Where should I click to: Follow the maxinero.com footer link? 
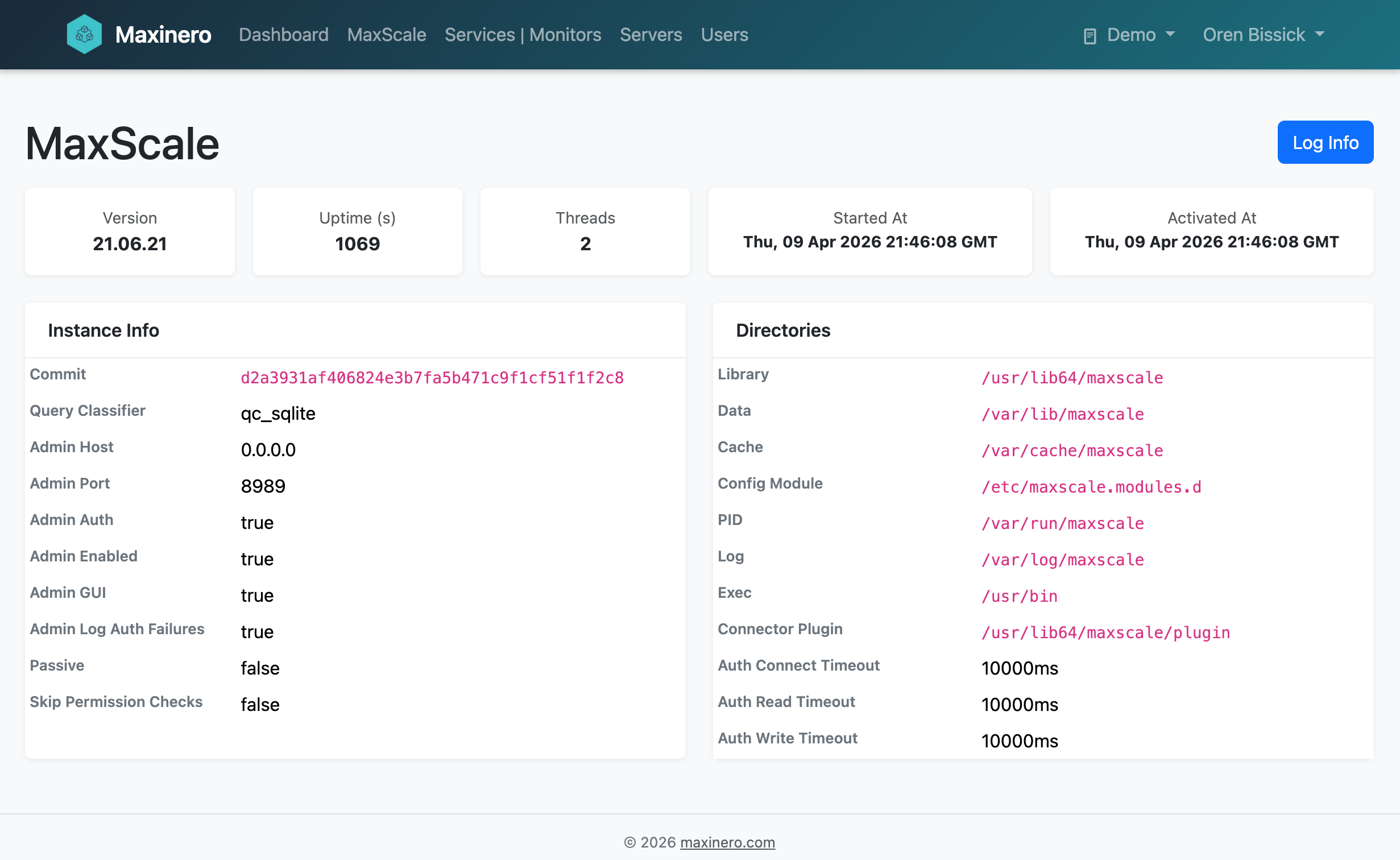click(727, 842)
